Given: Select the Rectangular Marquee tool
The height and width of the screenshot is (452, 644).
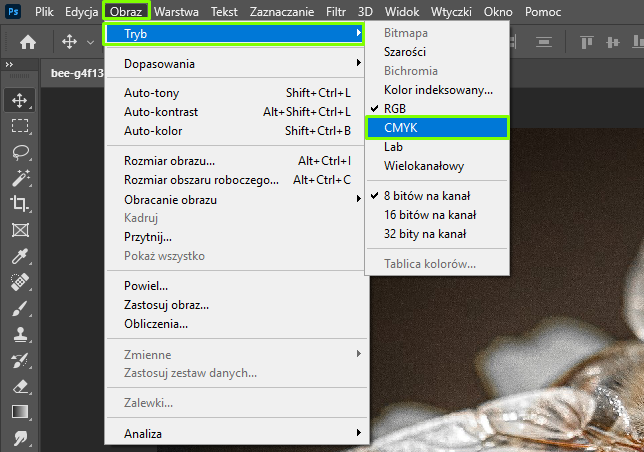Looking at the screenshot, I should 20,126.
